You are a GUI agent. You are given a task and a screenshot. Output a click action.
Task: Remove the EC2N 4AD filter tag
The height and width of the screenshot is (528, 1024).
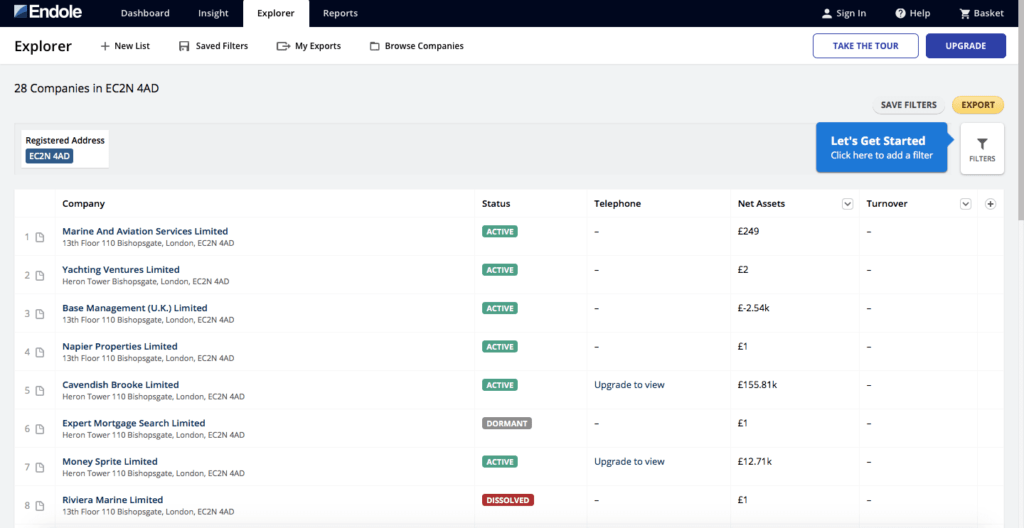(50, 156)
